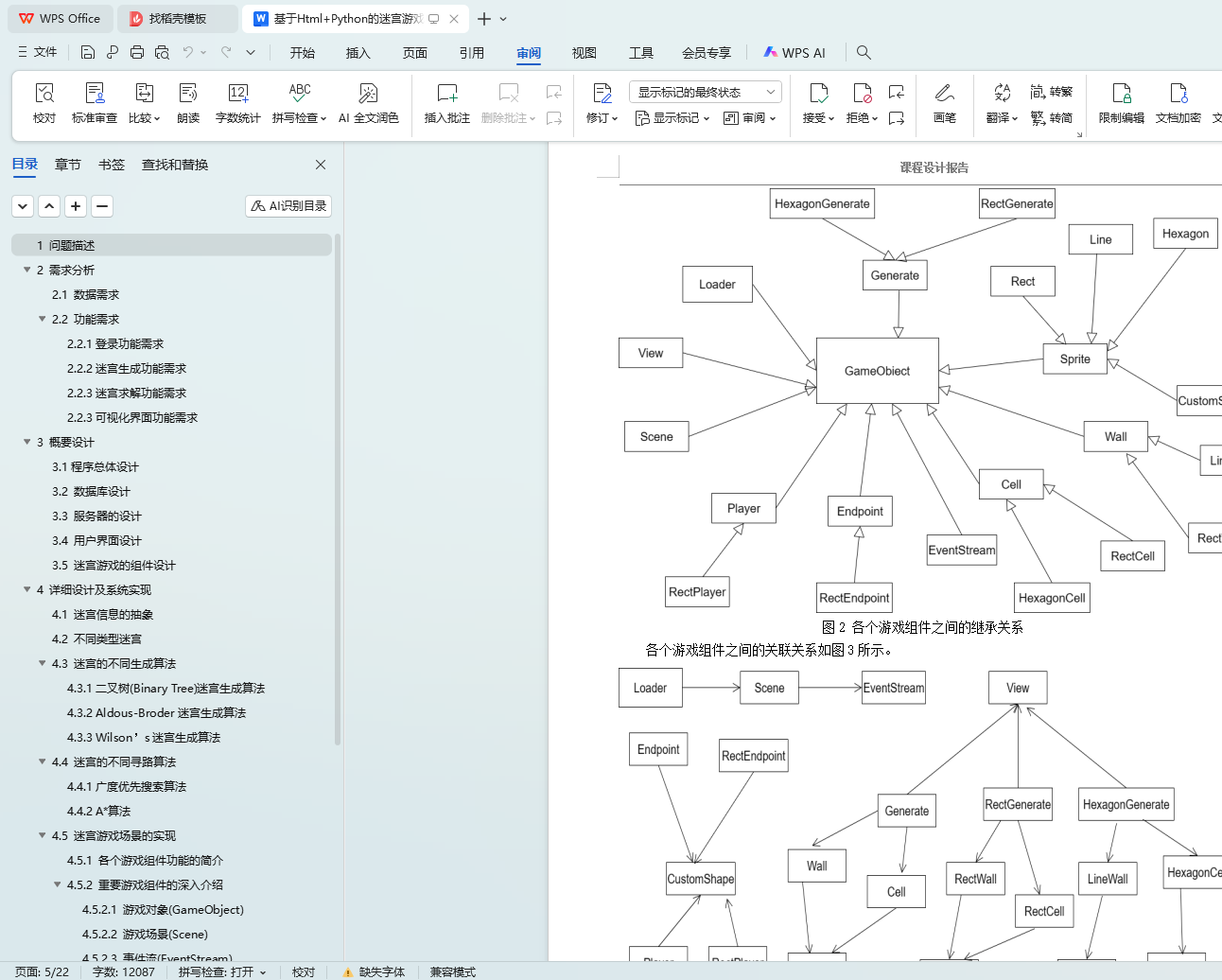
Task: Click the print preview icon
Action: [162, 52]
